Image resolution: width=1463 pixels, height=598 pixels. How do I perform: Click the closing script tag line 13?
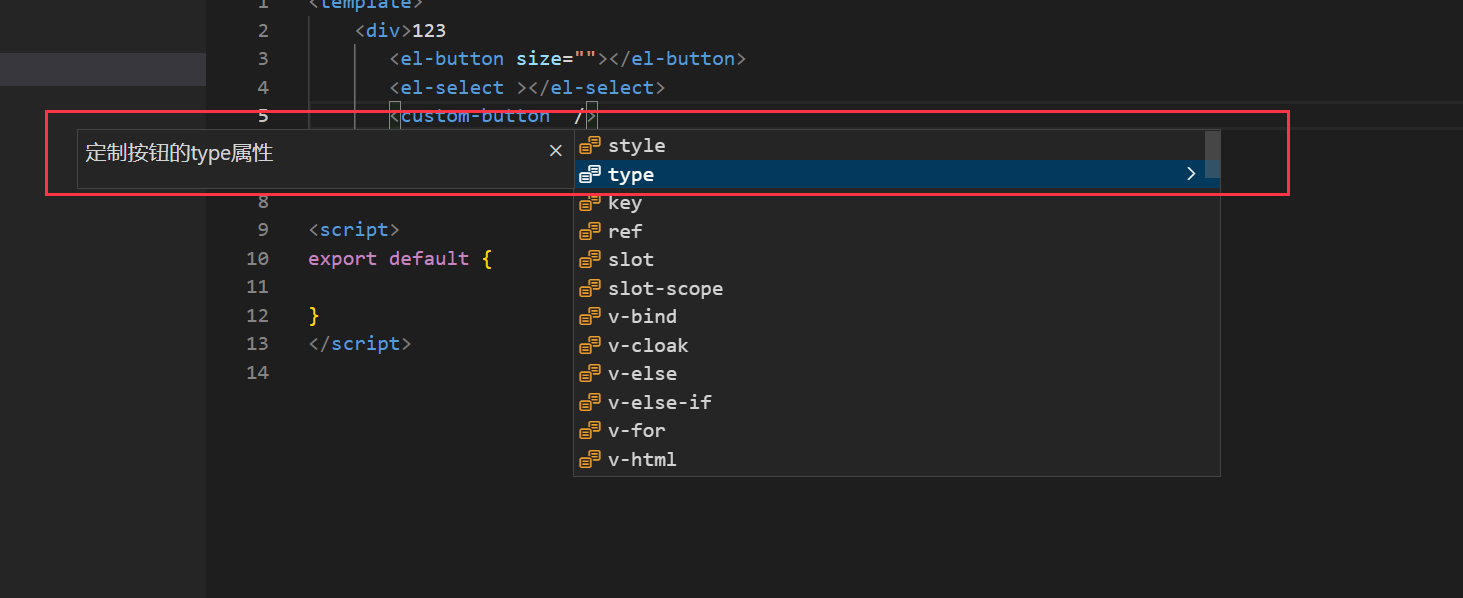(360, 344)
